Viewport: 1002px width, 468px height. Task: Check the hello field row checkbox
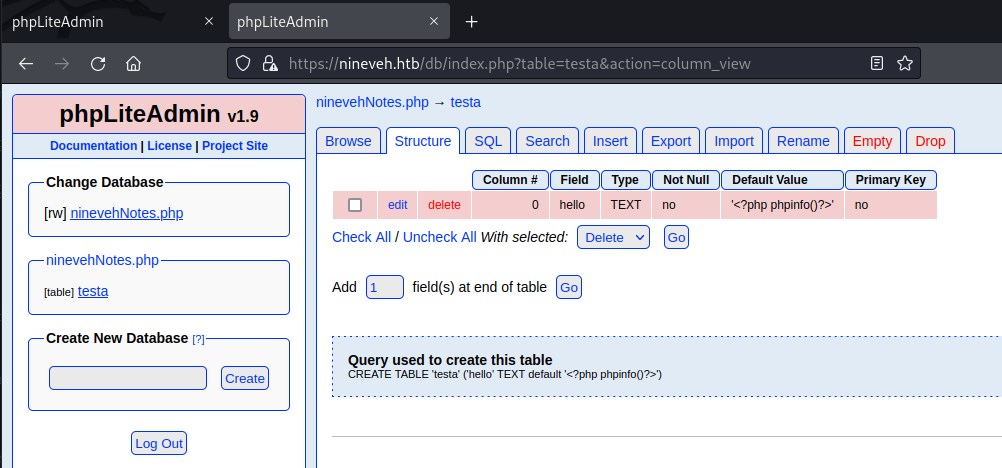point(354,205)
